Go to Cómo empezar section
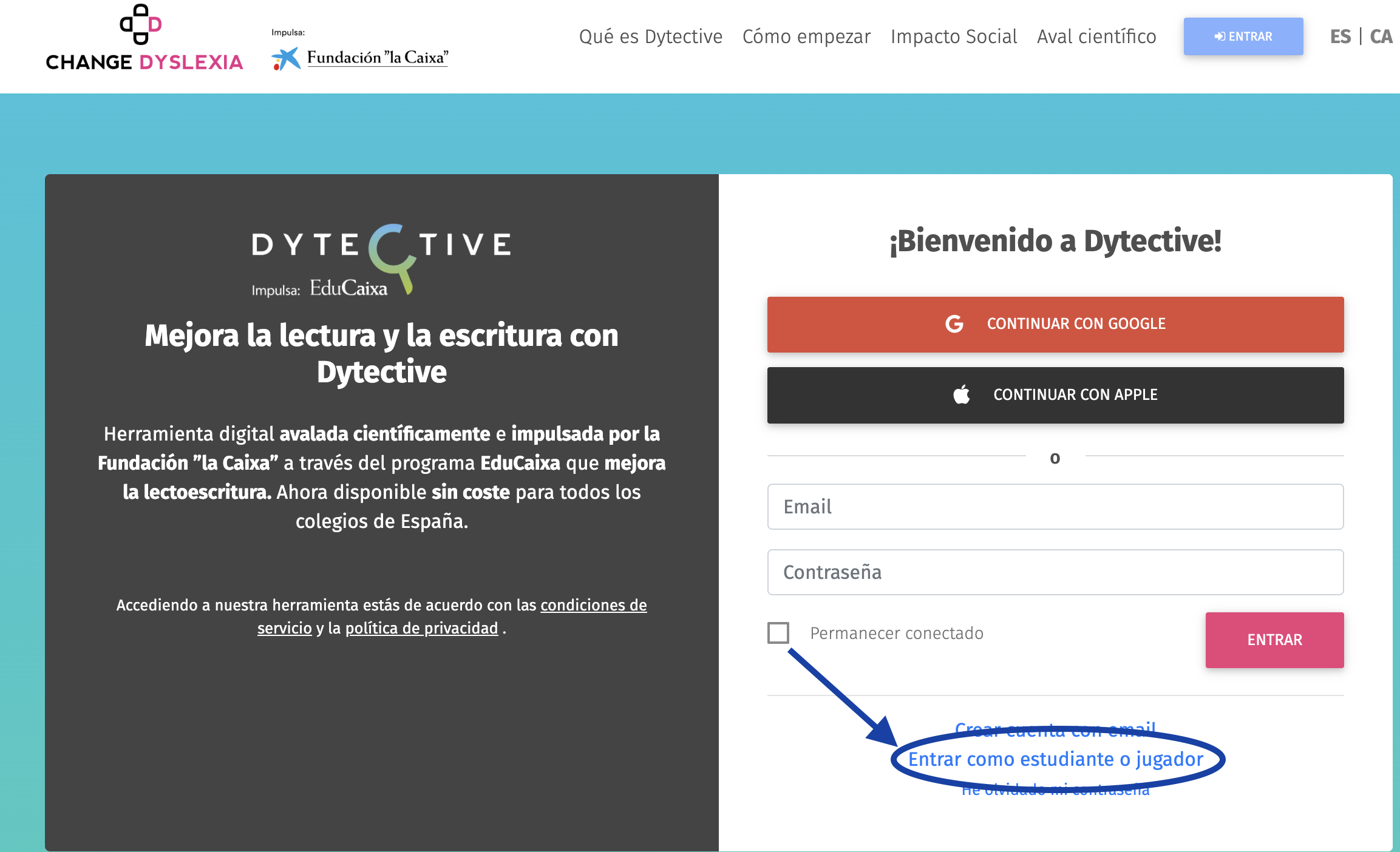This screenshot has height=852, width=1400. click(x=806, y=36)
